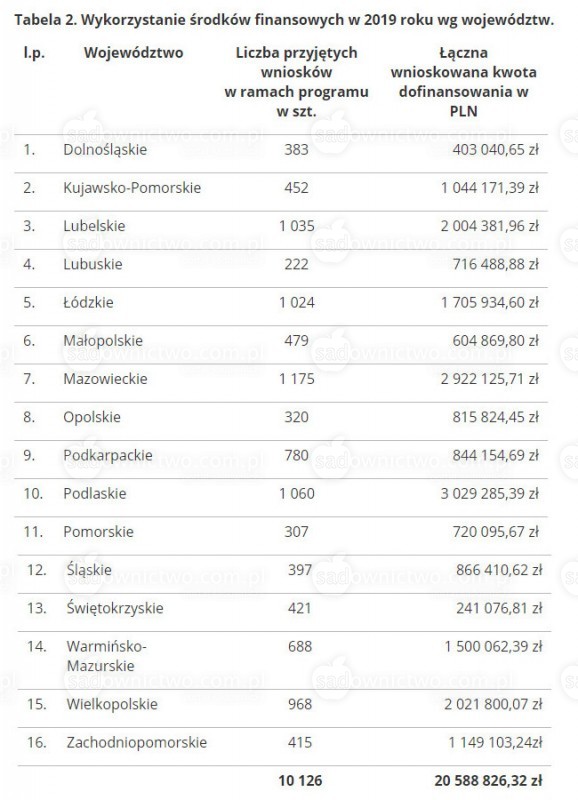Select Lubelskie application count 1 035
This screenshot has height=800, width=578.
(297, 226)
